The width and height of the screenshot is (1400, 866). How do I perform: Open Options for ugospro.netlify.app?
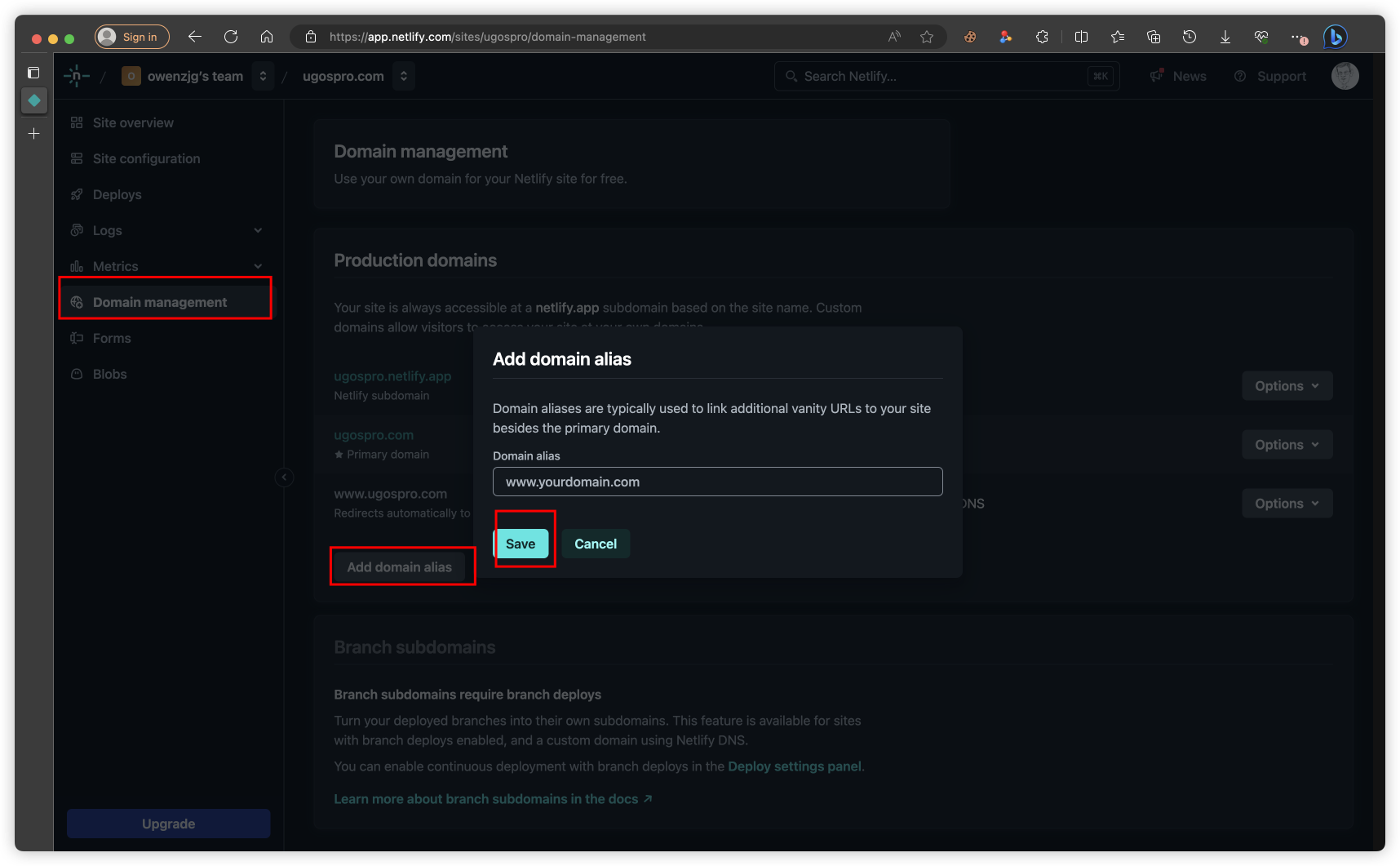click(1287, 386)
